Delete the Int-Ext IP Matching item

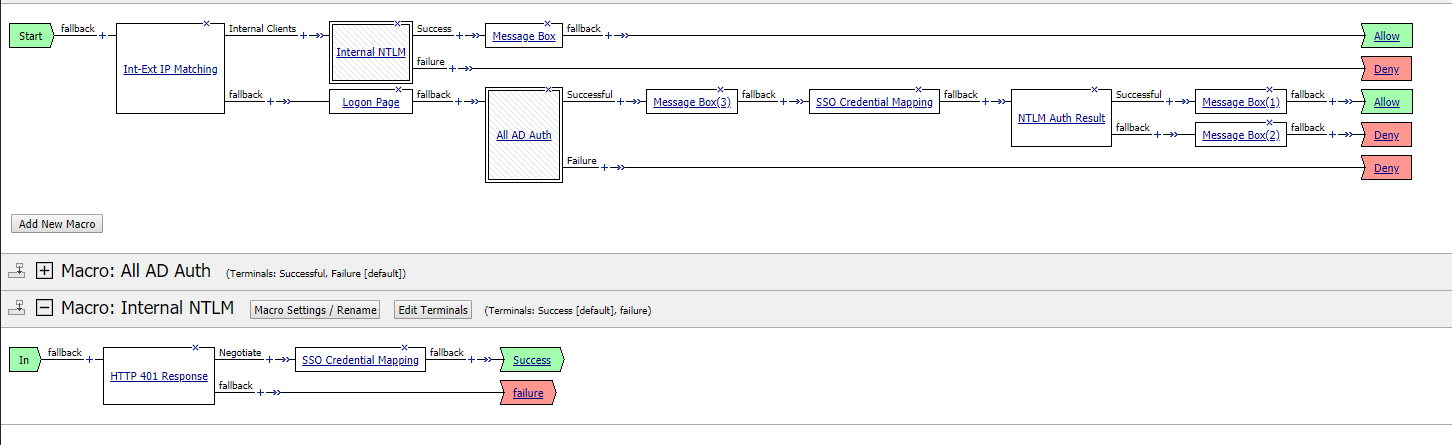(x=206, y=23)
